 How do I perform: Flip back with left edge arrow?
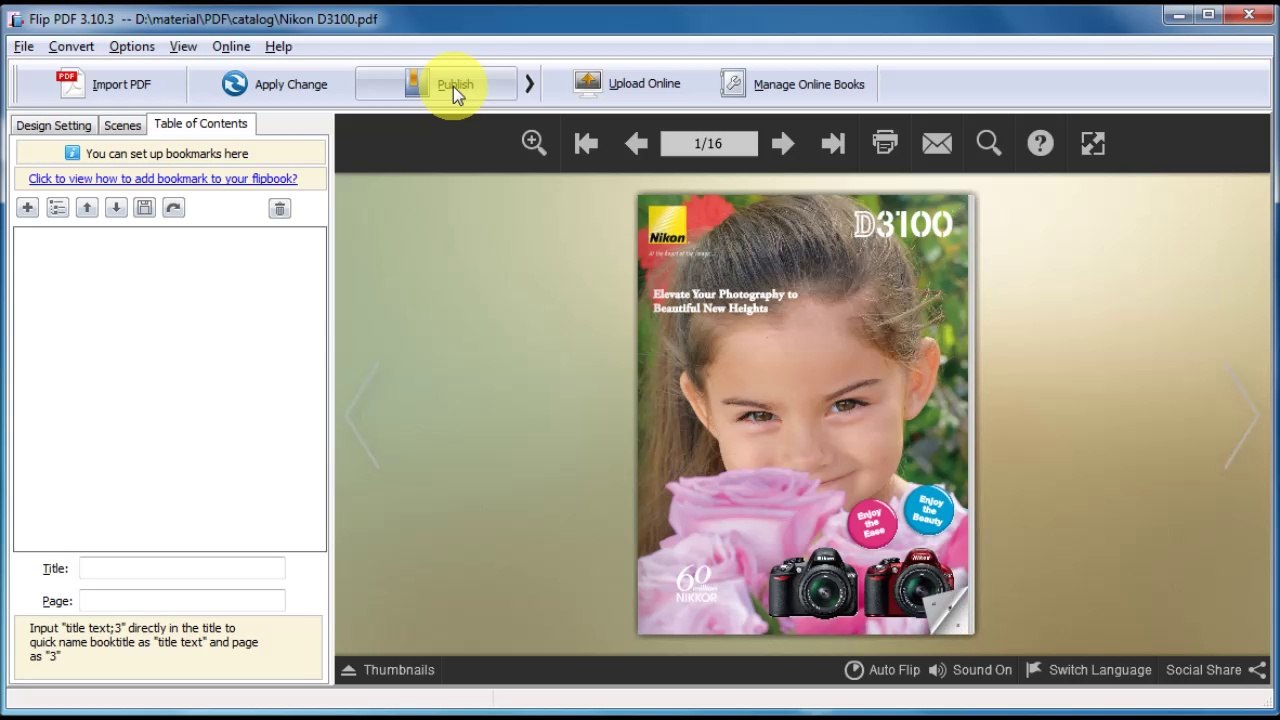362,416
